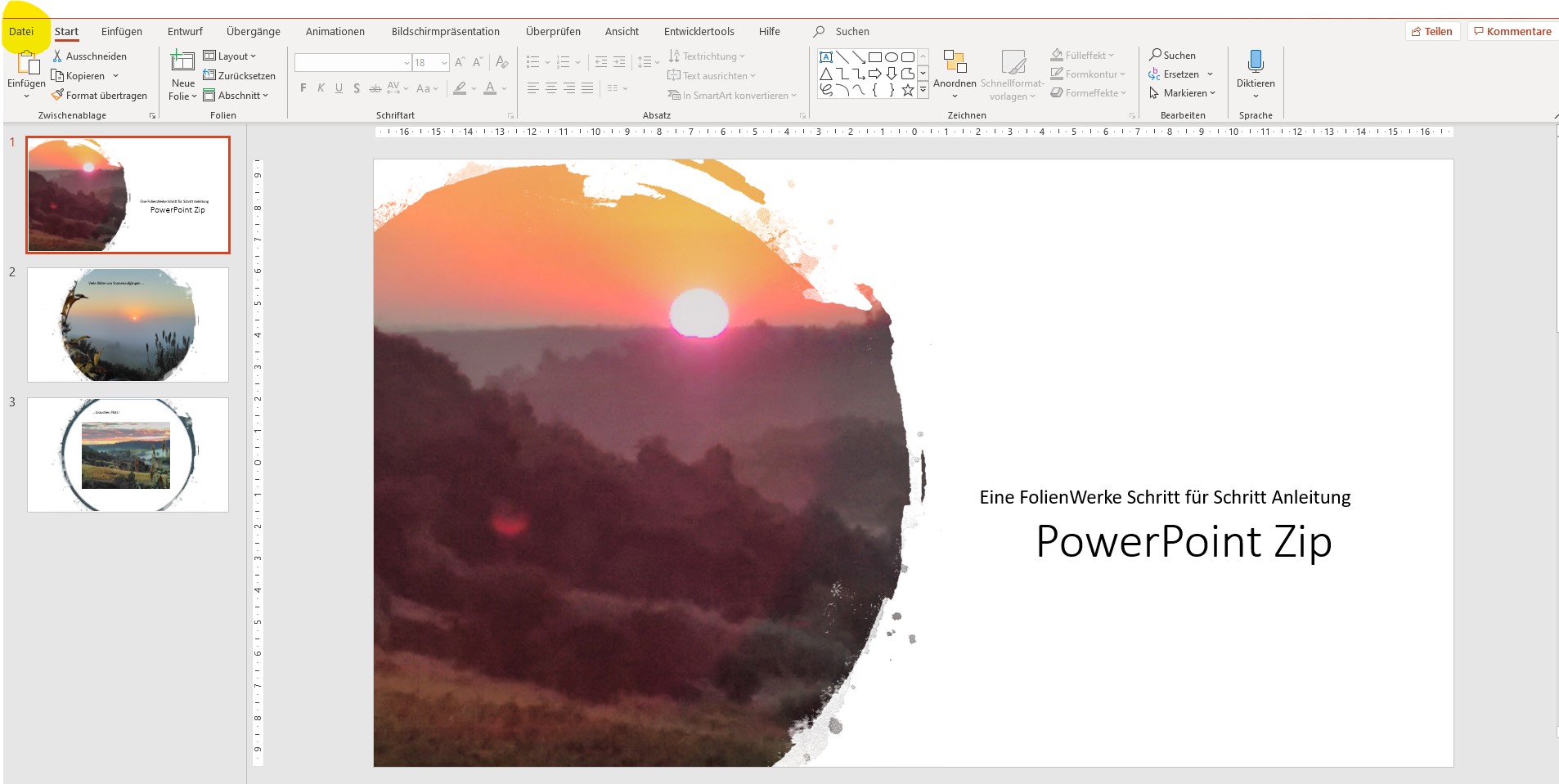Open the Ansicht tab
Viewport: 1559px width, 784px height.
point(622,31)
